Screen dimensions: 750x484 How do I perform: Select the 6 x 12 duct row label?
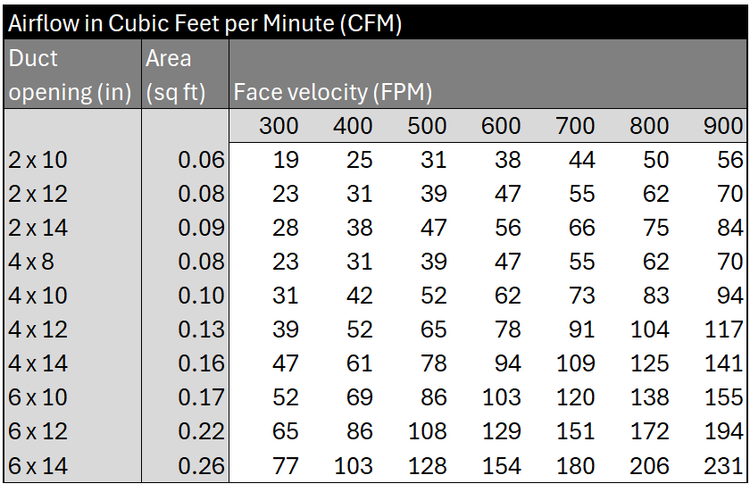(x=38, y=432)
